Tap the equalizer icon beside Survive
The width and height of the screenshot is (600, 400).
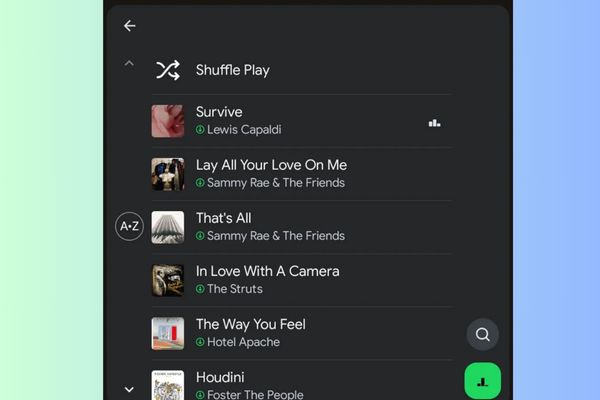[x=434, y=123]
